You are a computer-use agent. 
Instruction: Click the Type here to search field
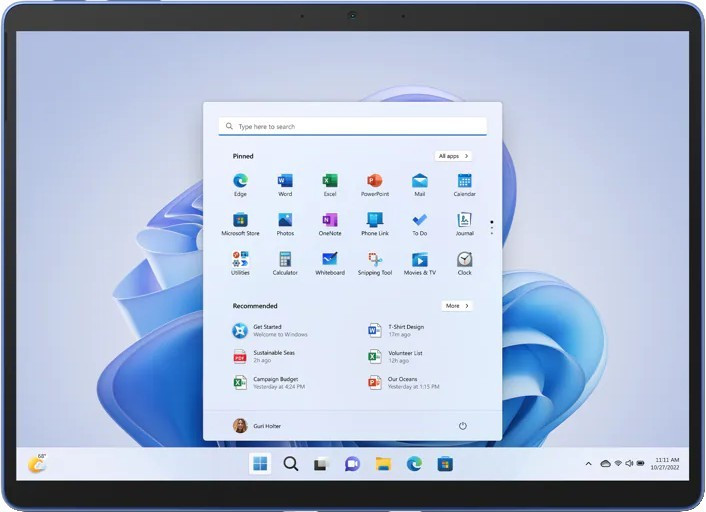coord(353,127)
